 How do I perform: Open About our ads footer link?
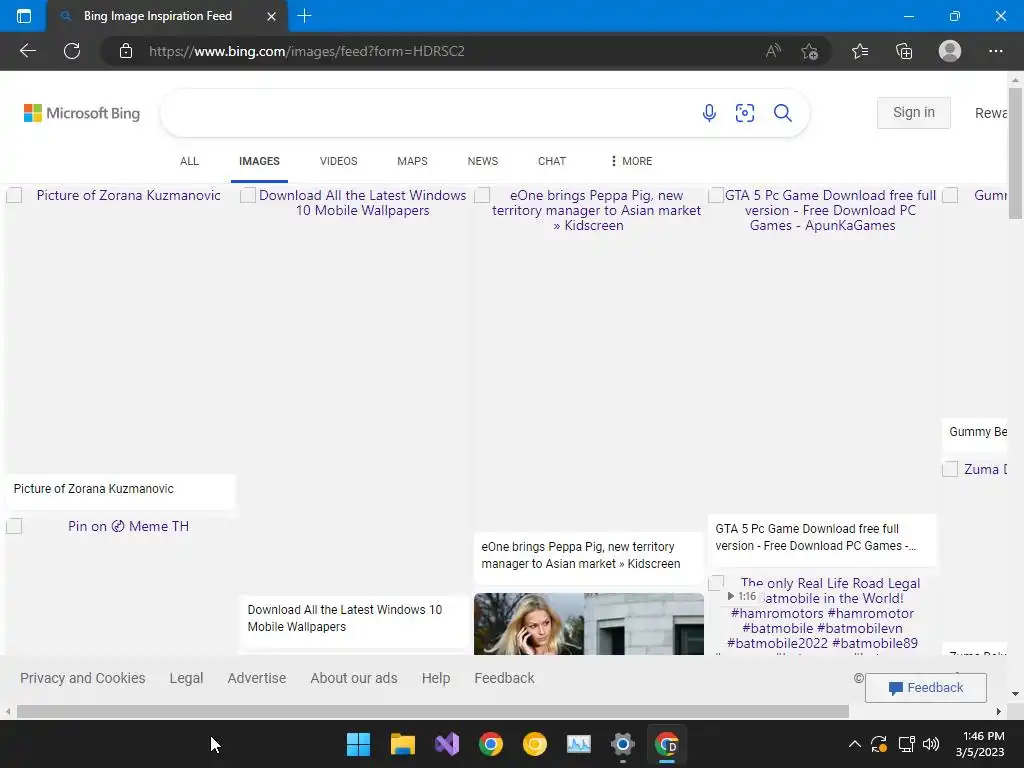click(x=354, y=678)
